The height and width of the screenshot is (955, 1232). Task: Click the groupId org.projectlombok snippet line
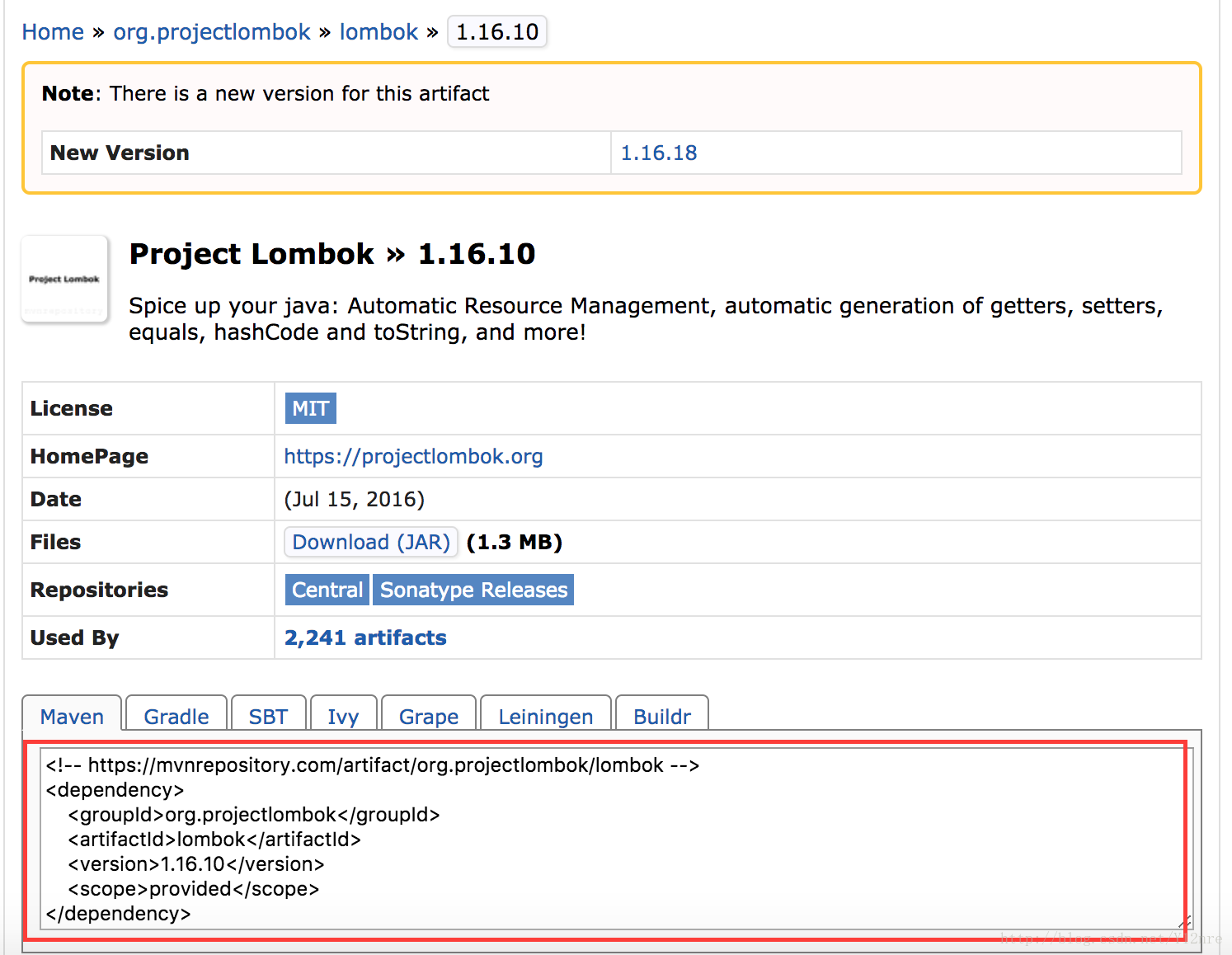254,815
